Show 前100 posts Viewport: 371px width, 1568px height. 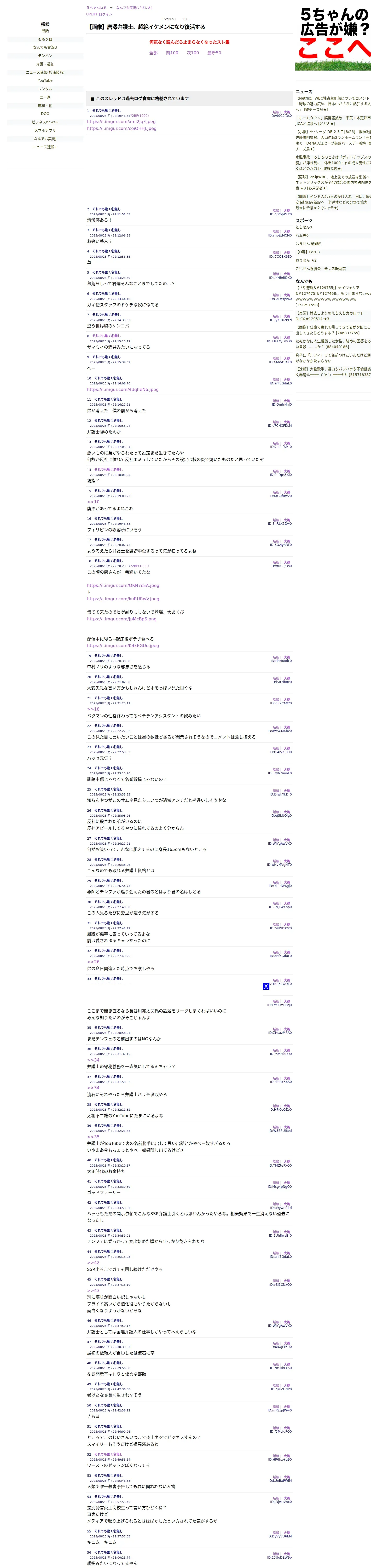[172, 53]
